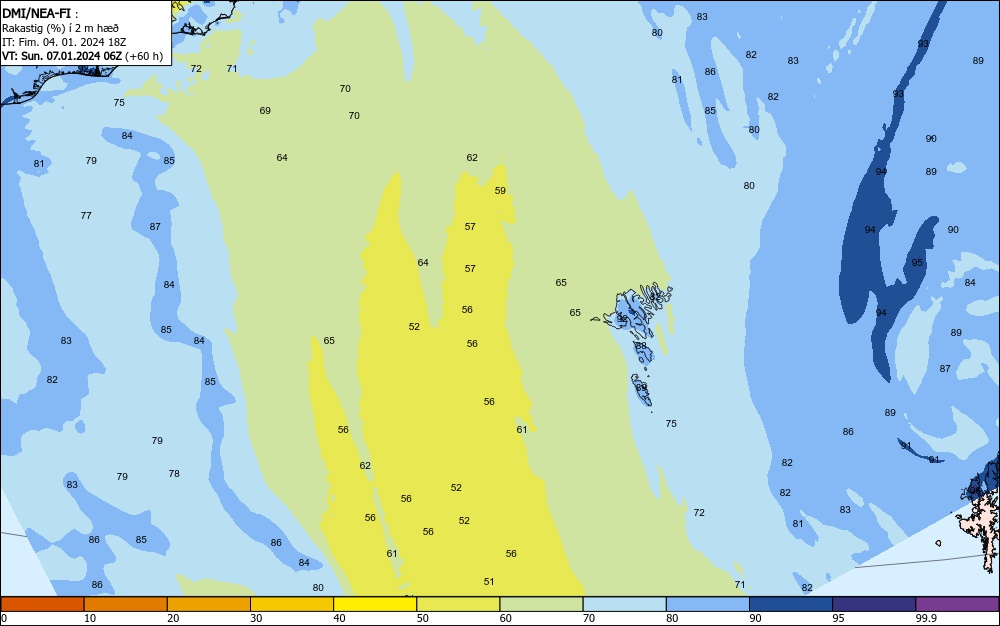Select the light blue 70–80 legend swatch
The height and width of the screenshot is (626, 1000).
pos(624,604)
